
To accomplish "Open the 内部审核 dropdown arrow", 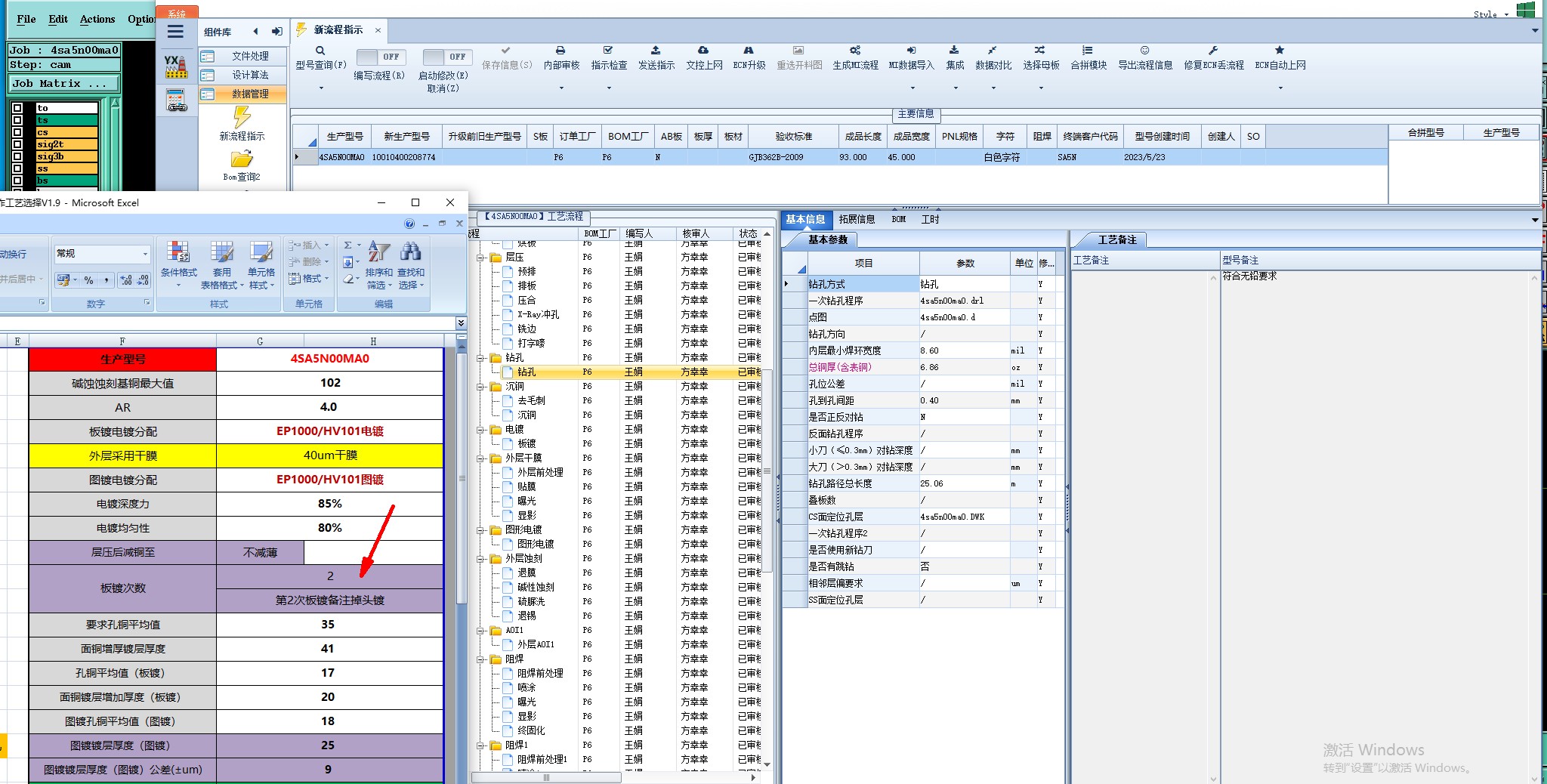I will point(560,88).
